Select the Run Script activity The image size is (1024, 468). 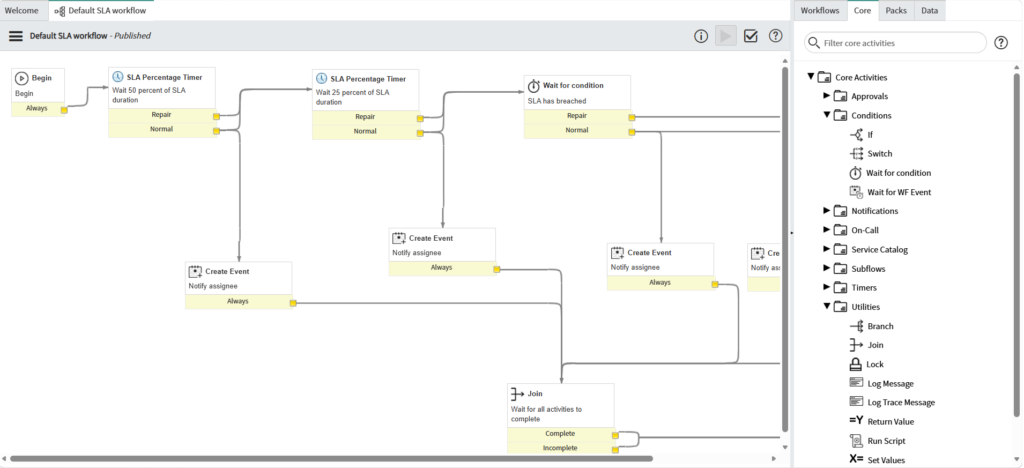pos(884,441)
